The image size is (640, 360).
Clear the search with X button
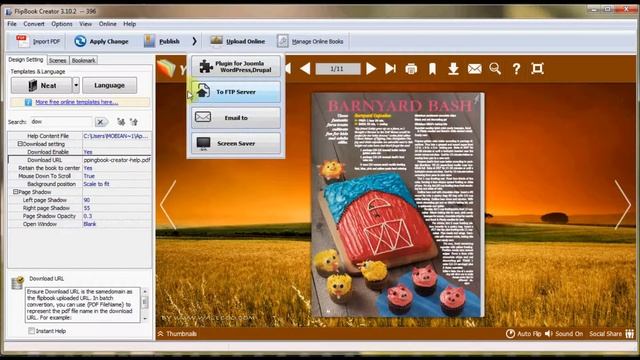click(100, 122)
